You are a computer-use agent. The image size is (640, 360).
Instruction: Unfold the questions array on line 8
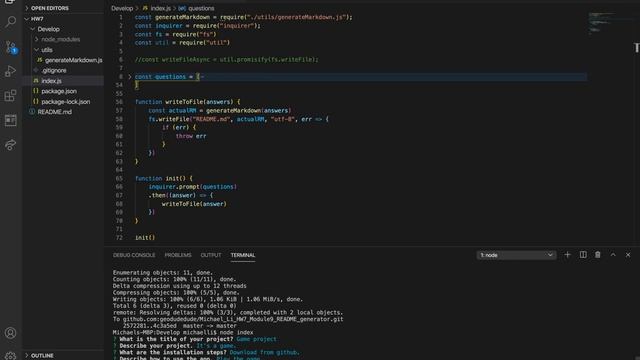coord(130,76)
